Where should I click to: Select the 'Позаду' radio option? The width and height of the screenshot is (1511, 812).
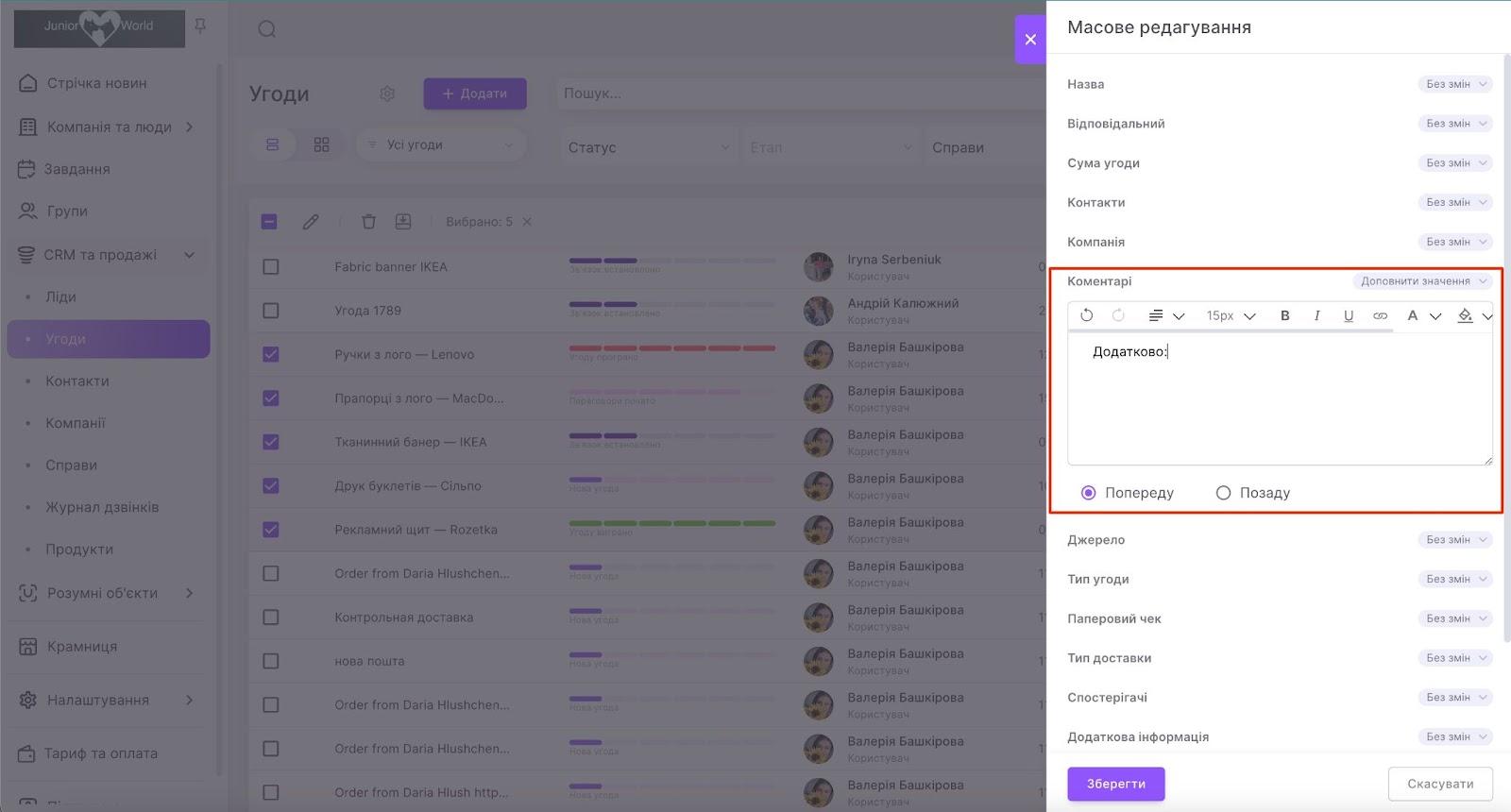click(x=1224, y=493)
